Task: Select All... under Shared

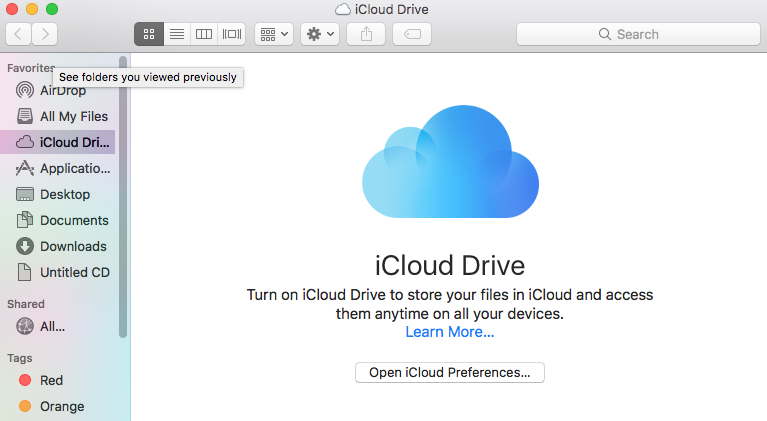Action: click(x=58, y=326)
